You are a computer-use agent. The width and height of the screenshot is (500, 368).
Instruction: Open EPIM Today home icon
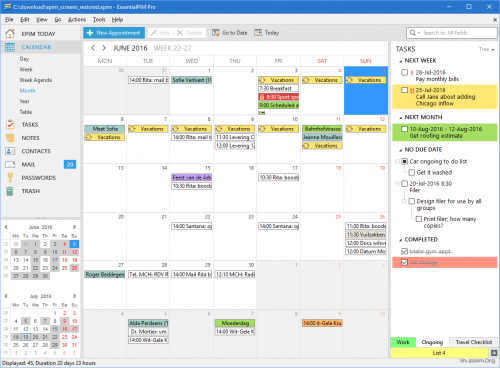pyautogui.click(x=10, y=33)
